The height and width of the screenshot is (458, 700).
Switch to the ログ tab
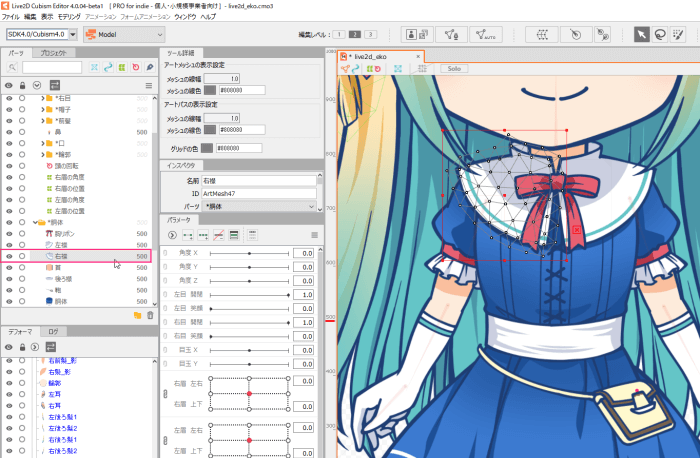click(x=54, y=332)
